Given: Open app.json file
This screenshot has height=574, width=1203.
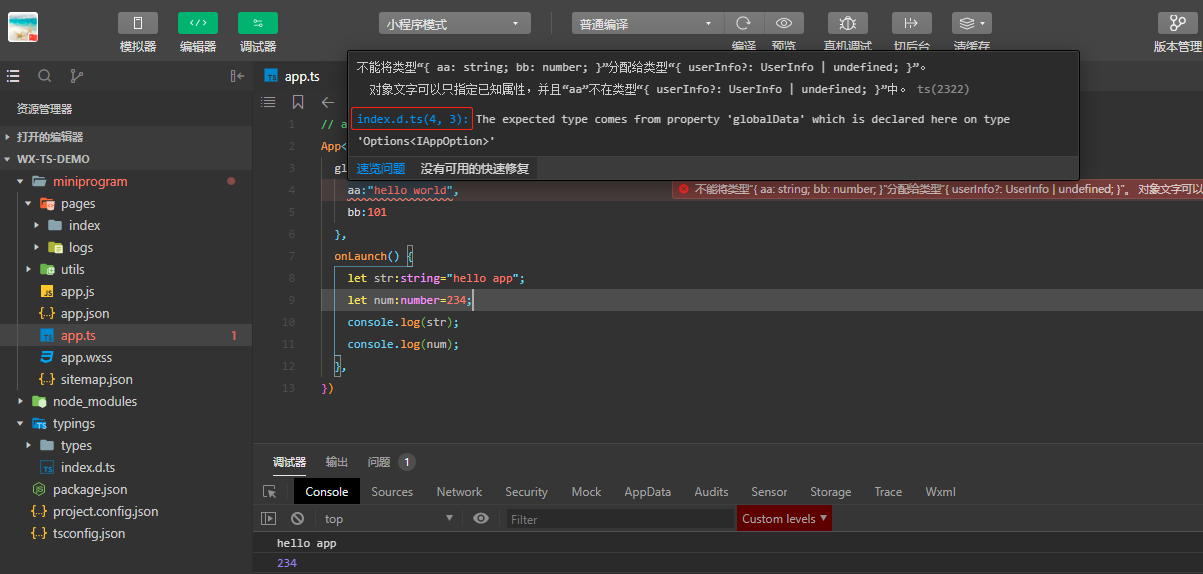Looking at the screenshot, I should coord(126,313).
